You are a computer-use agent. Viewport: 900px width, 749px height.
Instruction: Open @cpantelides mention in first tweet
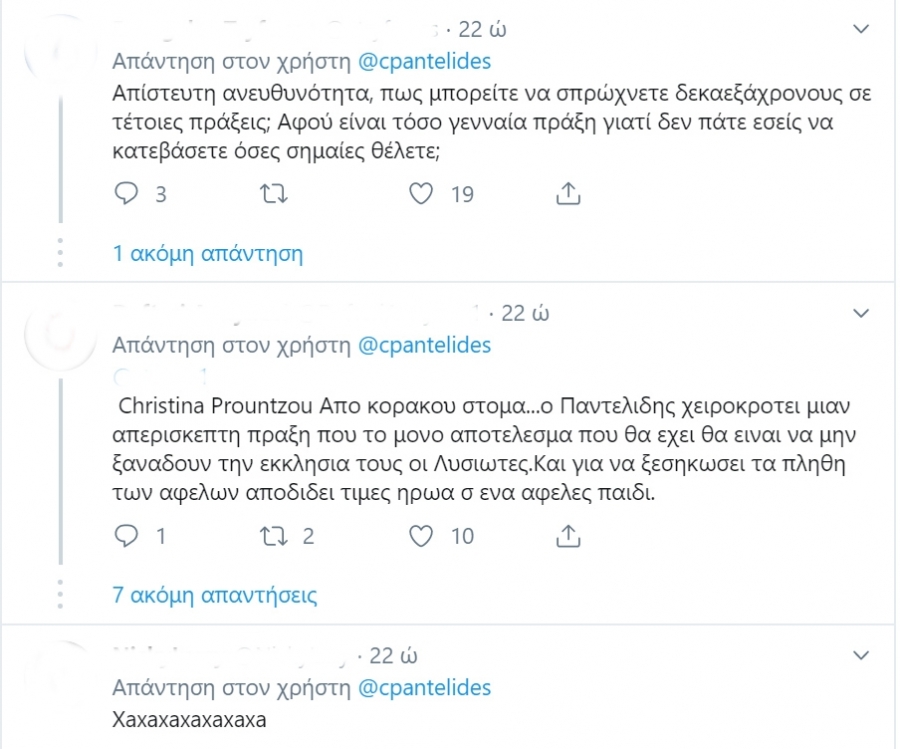click(x=425, y=61)
